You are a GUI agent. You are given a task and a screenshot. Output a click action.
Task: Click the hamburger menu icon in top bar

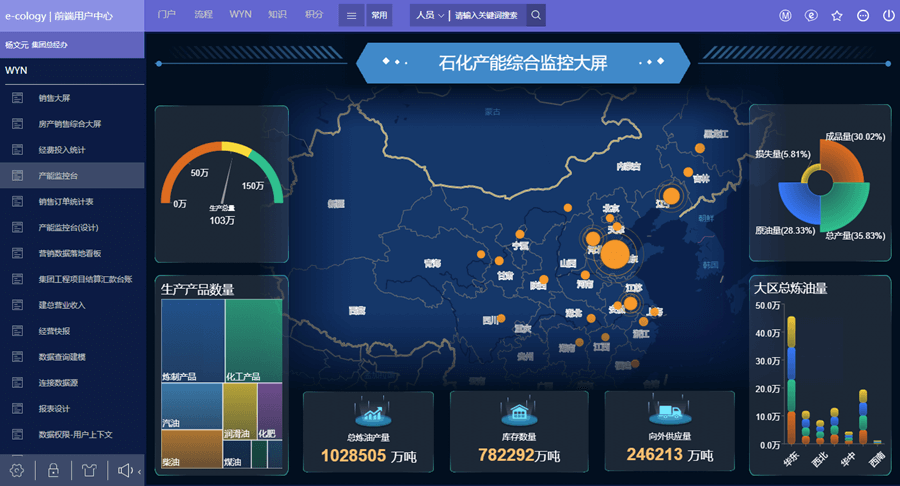click(x=351, y=16)
